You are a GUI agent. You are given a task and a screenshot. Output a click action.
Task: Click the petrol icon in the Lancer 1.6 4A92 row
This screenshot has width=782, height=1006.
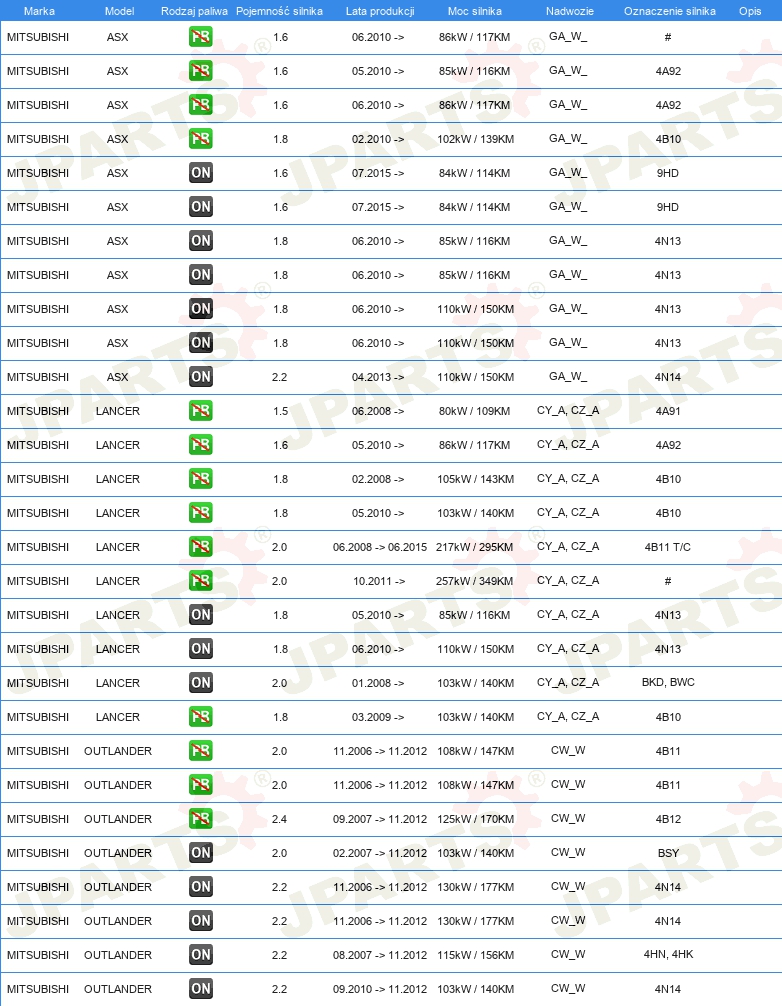[x=201, y=445]
